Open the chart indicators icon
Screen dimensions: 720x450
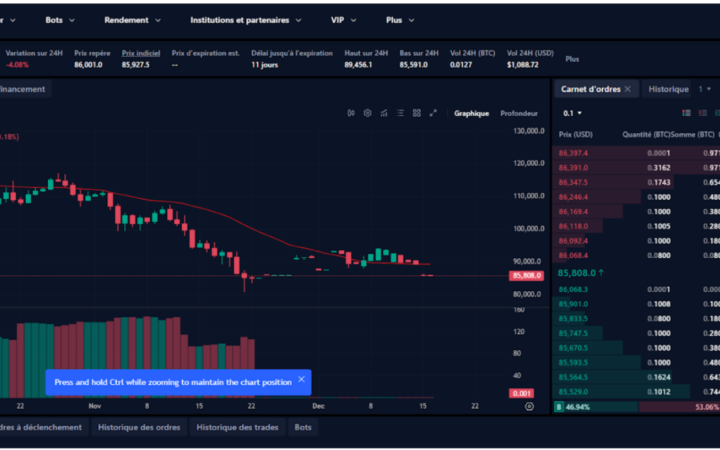pyautogui.click(x=384, y=113)
